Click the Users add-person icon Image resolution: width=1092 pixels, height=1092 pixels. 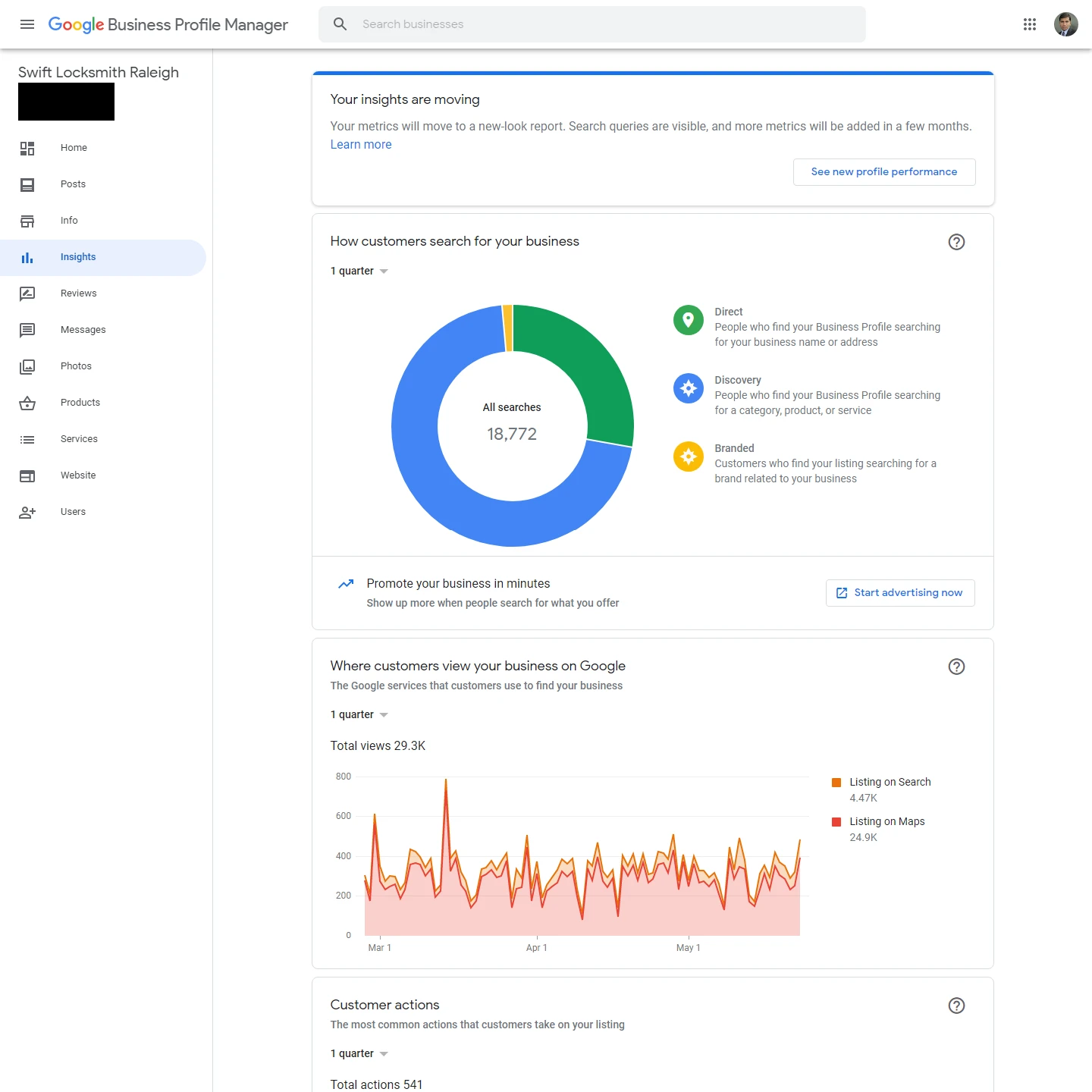tap(27, 512)
